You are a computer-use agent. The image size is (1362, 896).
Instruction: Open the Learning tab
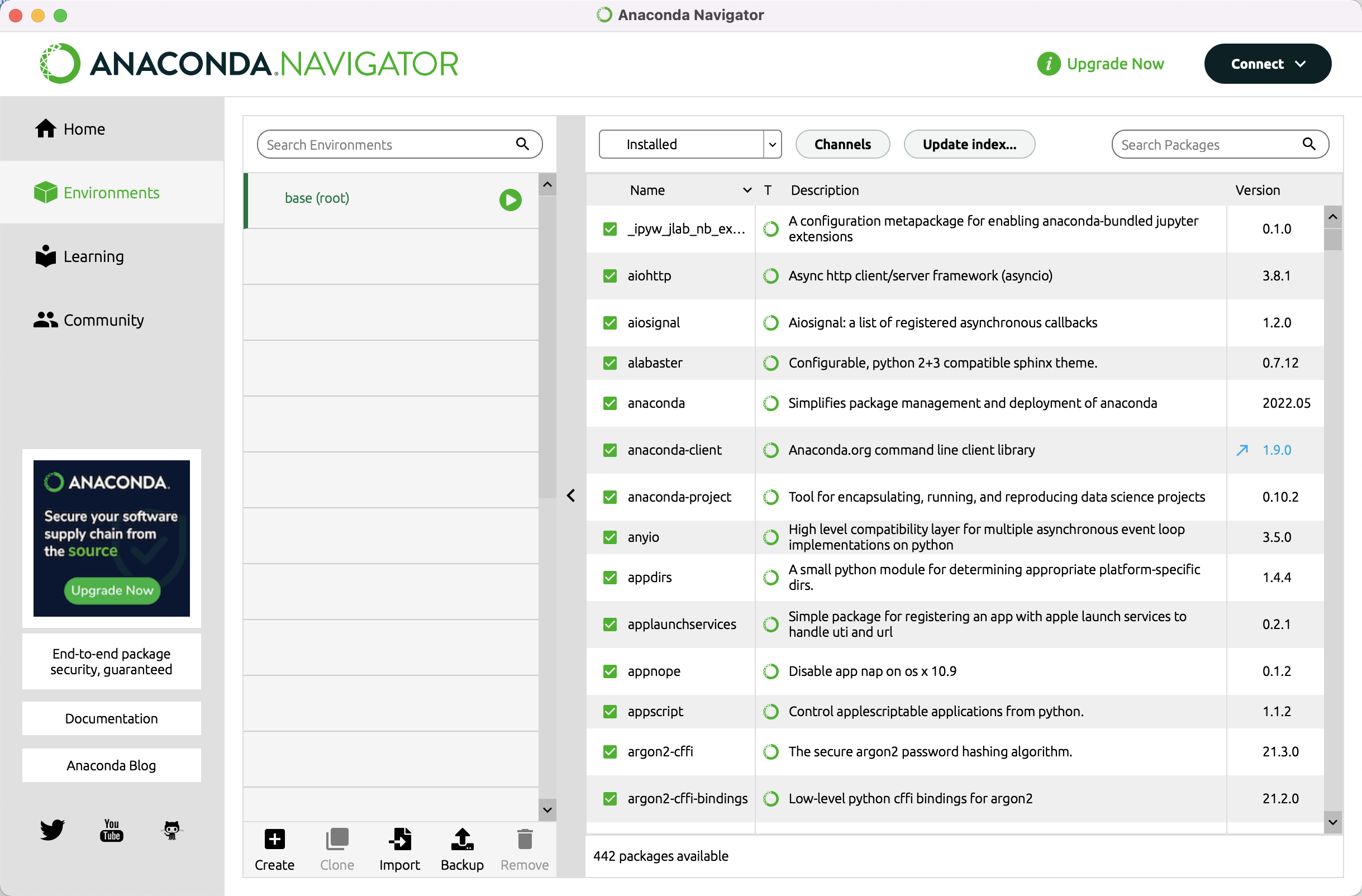pyautogui.click(x=112, y=256)
